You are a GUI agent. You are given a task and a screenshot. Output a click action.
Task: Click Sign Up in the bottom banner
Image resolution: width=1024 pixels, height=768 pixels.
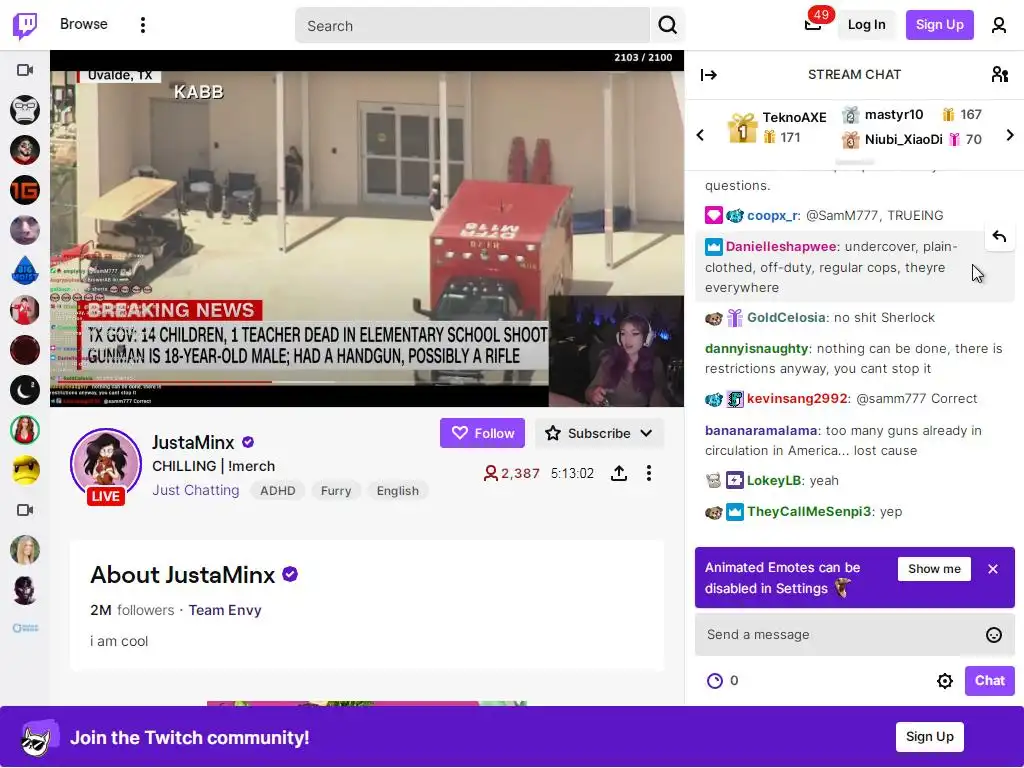pos(929,737)
